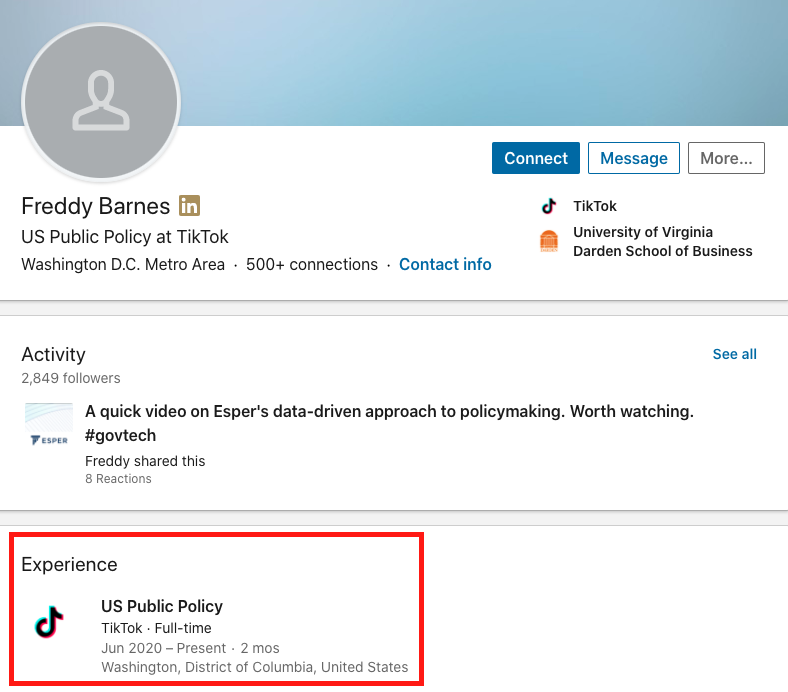Click the US Public Policy job title
788x692 pixels.
(162, 606)
